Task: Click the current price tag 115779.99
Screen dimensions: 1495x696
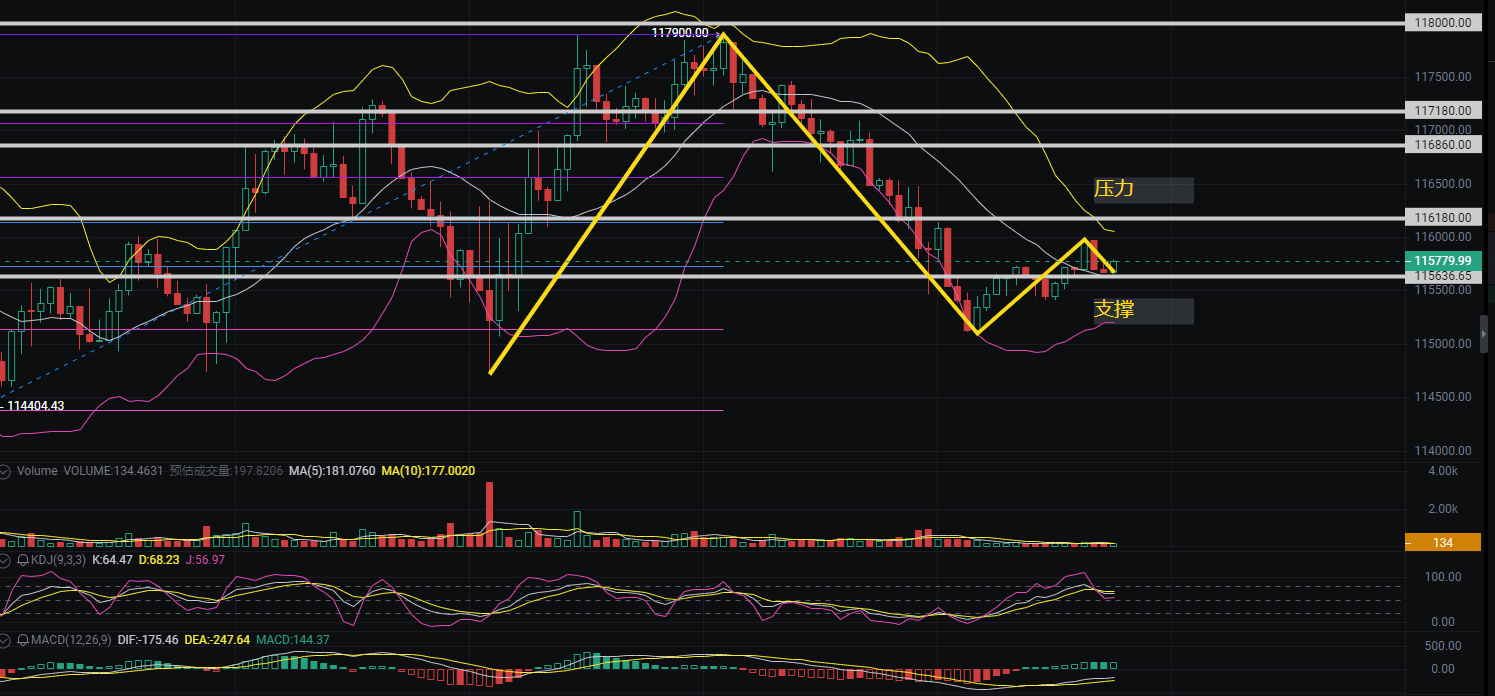Action: (1442, 261)
